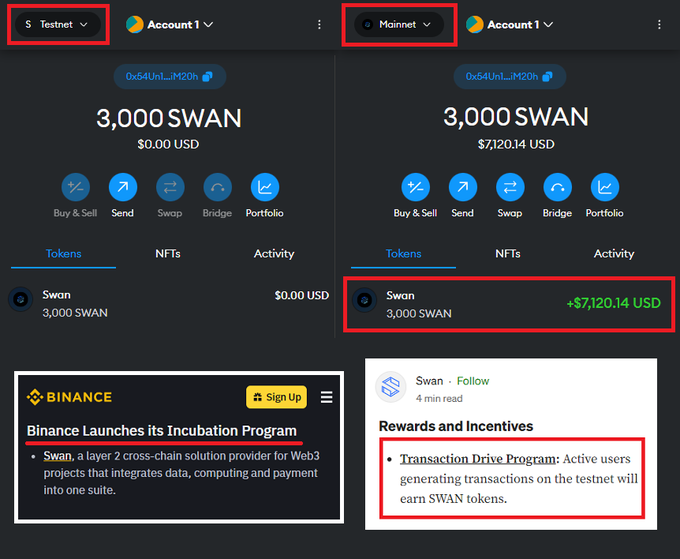This screenshot has width=680, height=559.
Task: Click Account 1 avatar in Mainnet wallet
Action: click(475, 24)
